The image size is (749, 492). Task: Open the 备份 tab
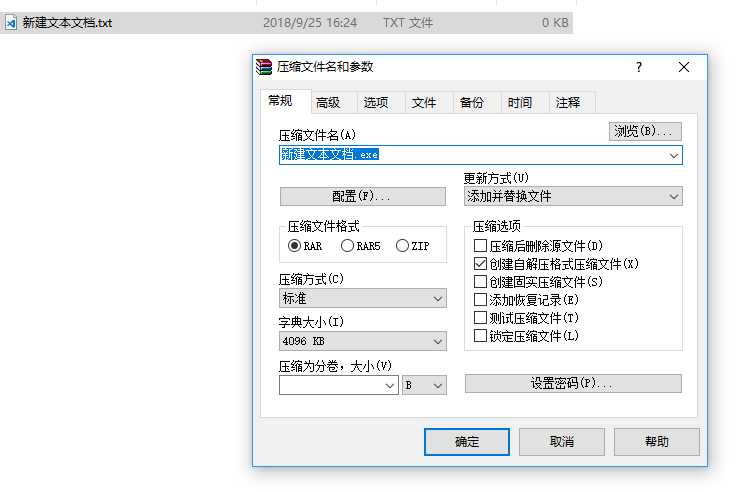[x=472, y=103]
